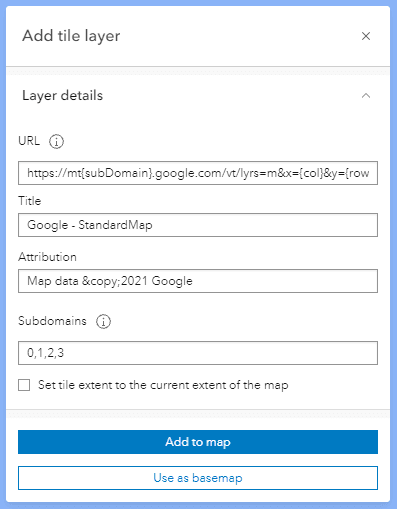The image size is (397, 509).
Task: Click the Add tile layer heading
Action: pyautogui.click(x=71, y=36)
